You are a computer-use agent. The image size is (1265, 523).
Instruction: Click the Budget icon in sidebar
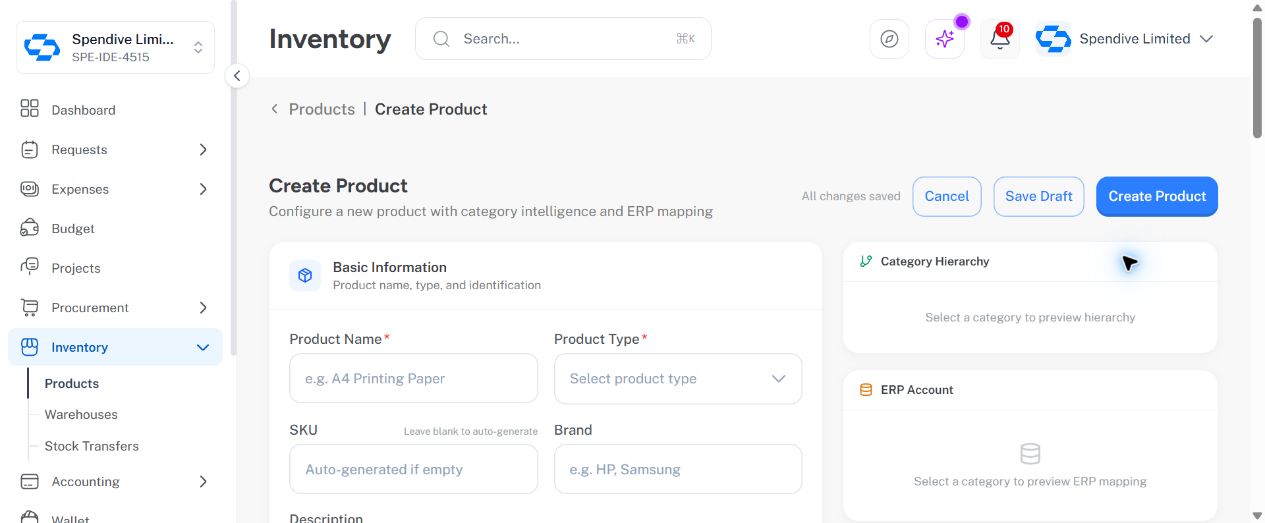pyautogui.click(x=30, y=228)
